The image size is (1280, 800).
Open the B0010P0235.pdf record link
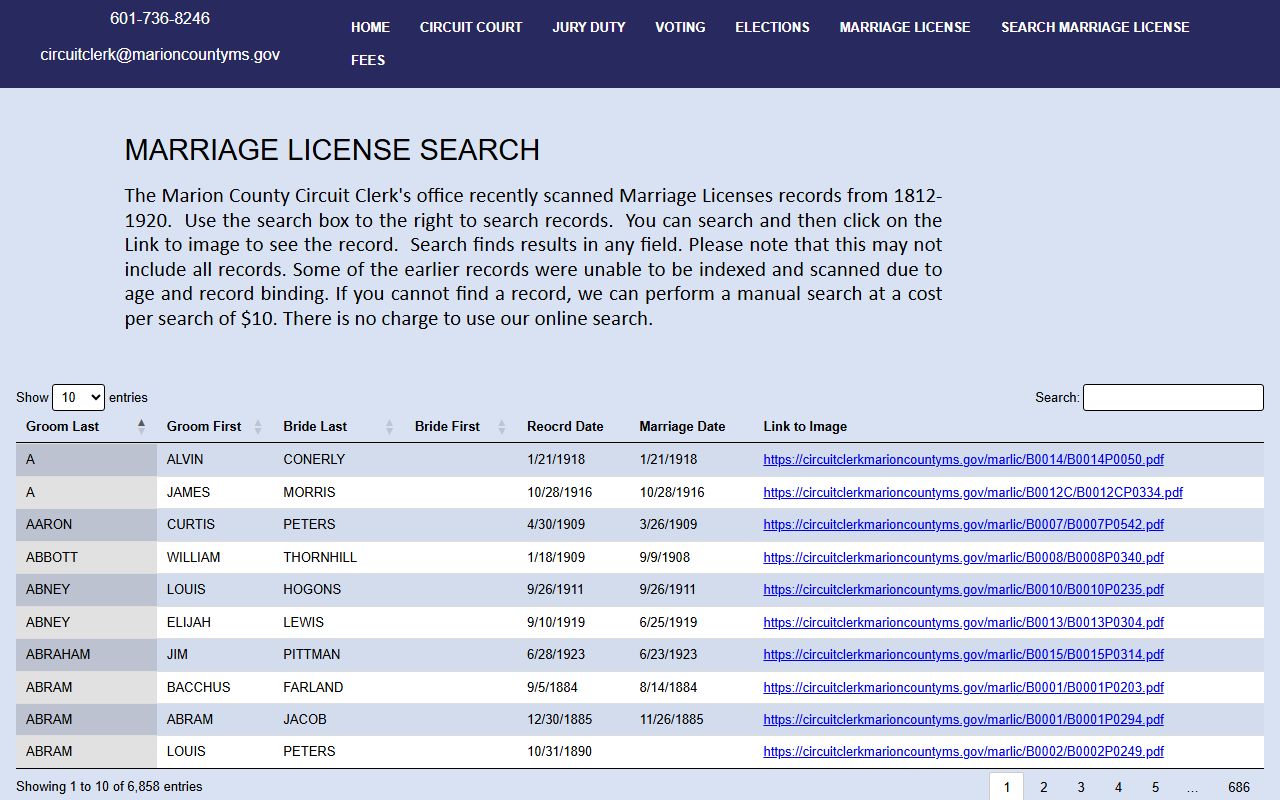tap(963, 589)
